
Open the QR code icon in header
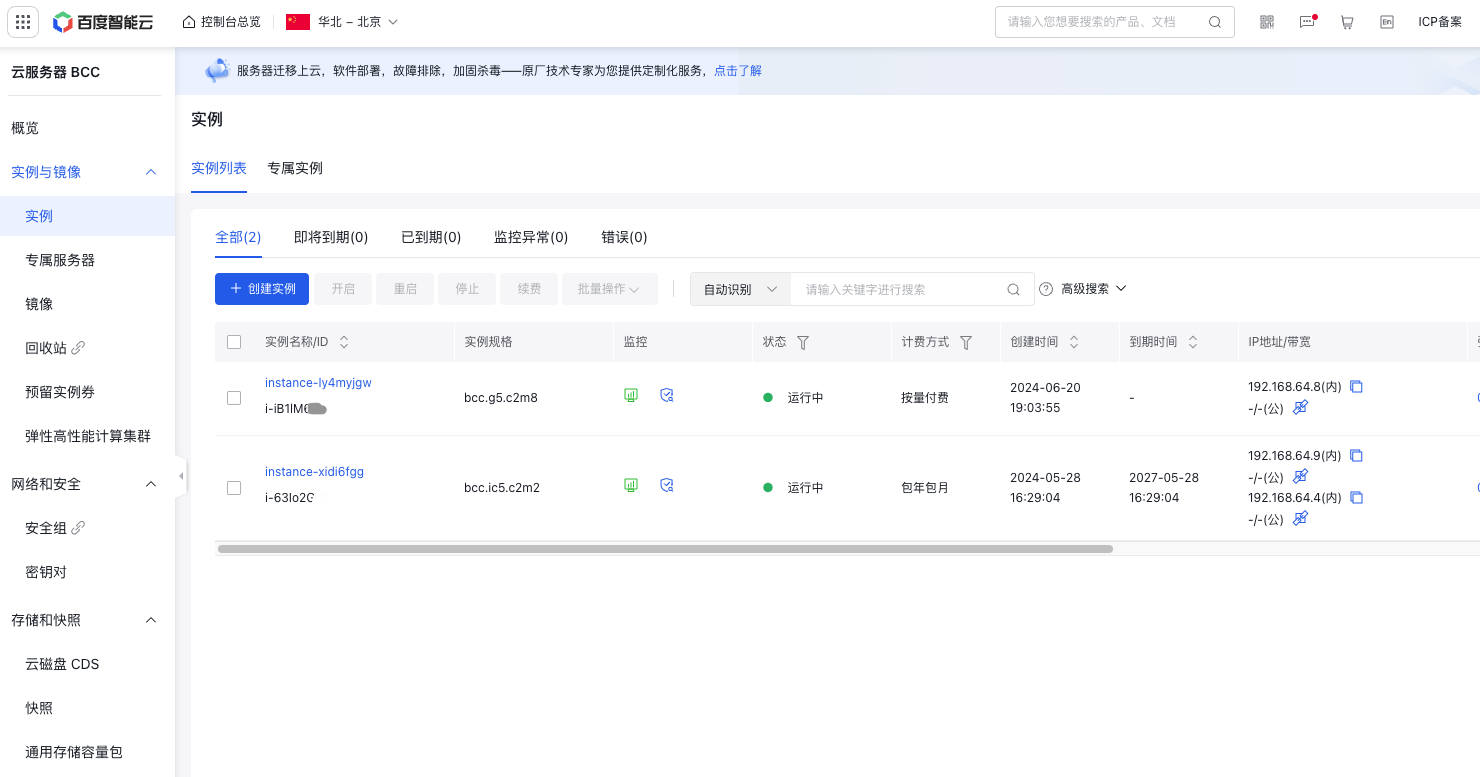click(1267, 22)
